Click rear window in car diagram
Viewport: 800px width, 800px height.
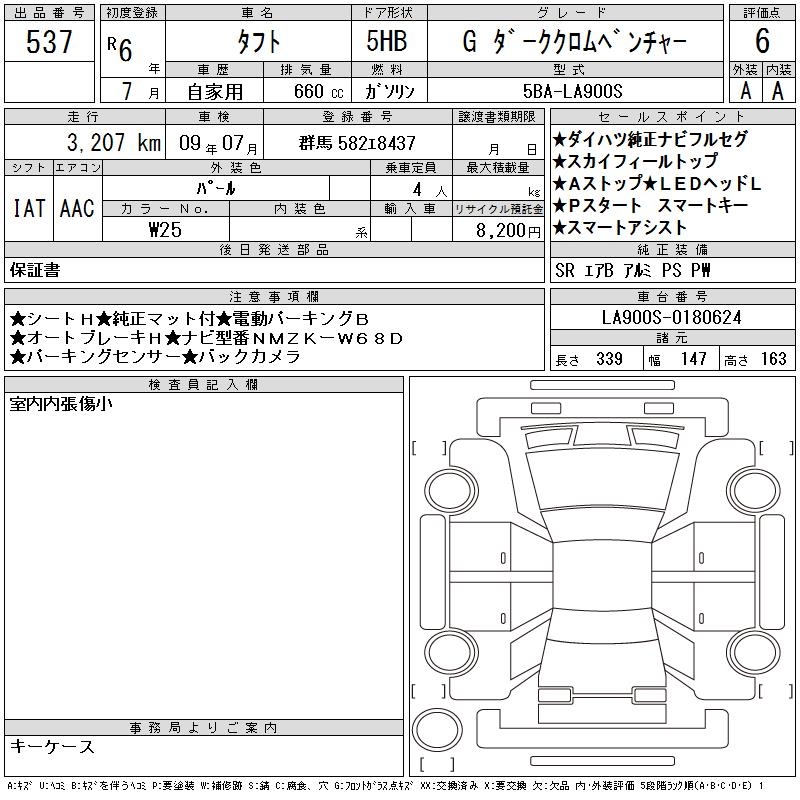602,624
